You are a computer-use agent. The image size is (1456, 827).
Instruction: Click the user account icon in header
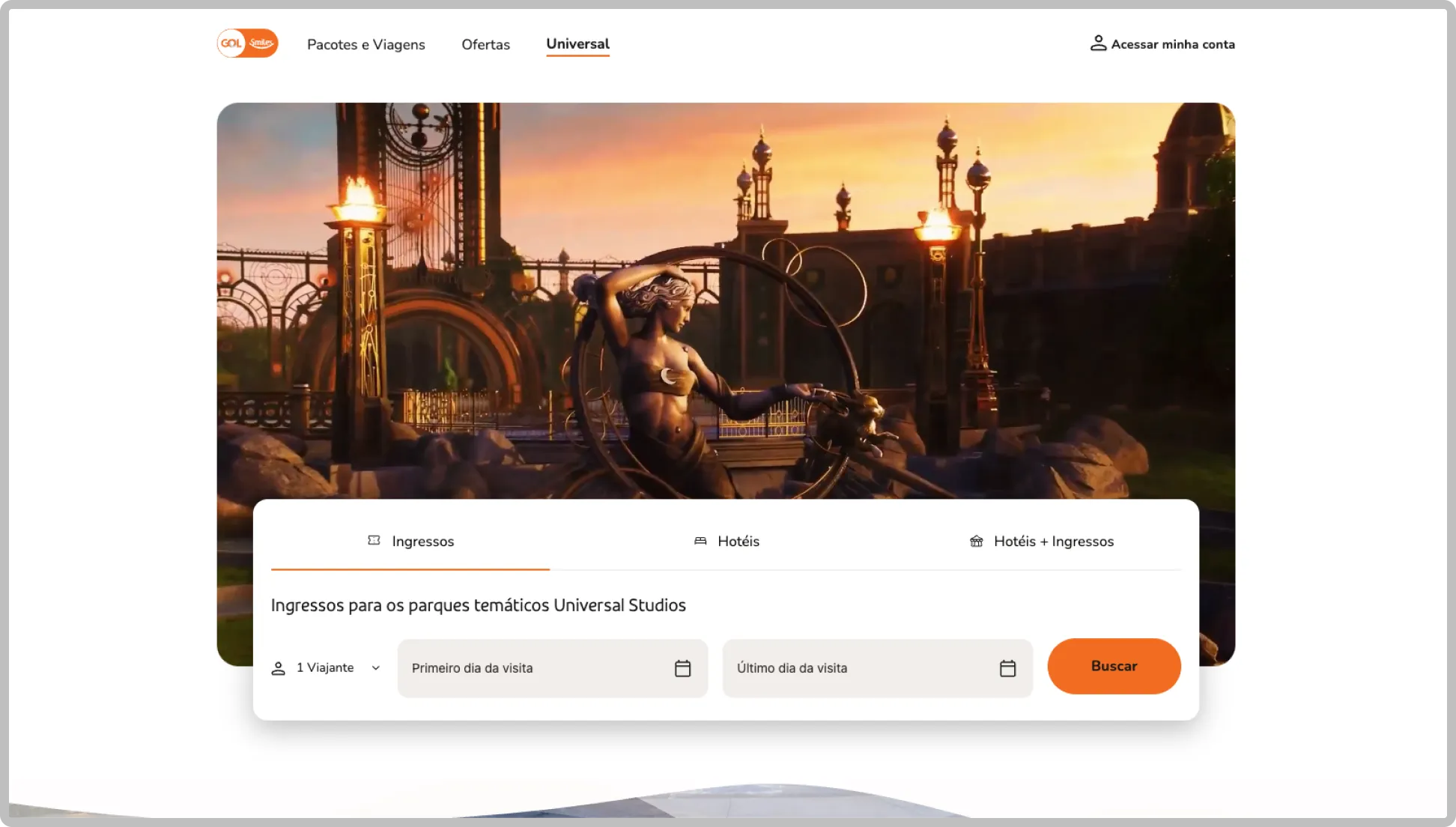[1098, 43]
